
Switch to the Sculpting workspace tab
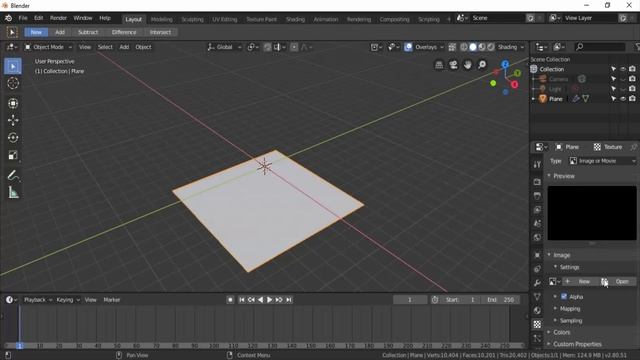(192, 19)
